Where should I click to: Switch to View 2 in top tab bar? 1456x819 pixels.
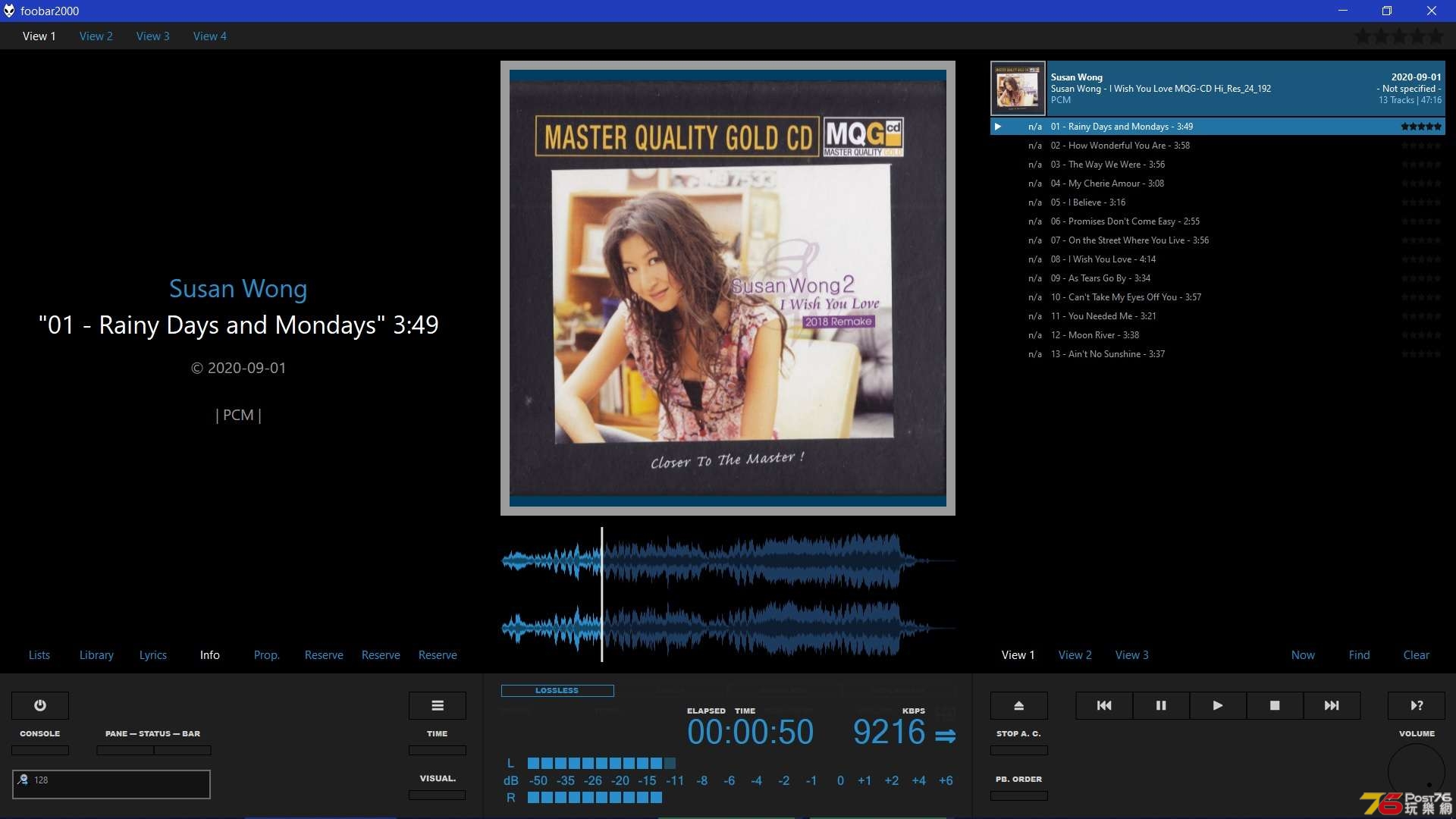click(96, 36)
